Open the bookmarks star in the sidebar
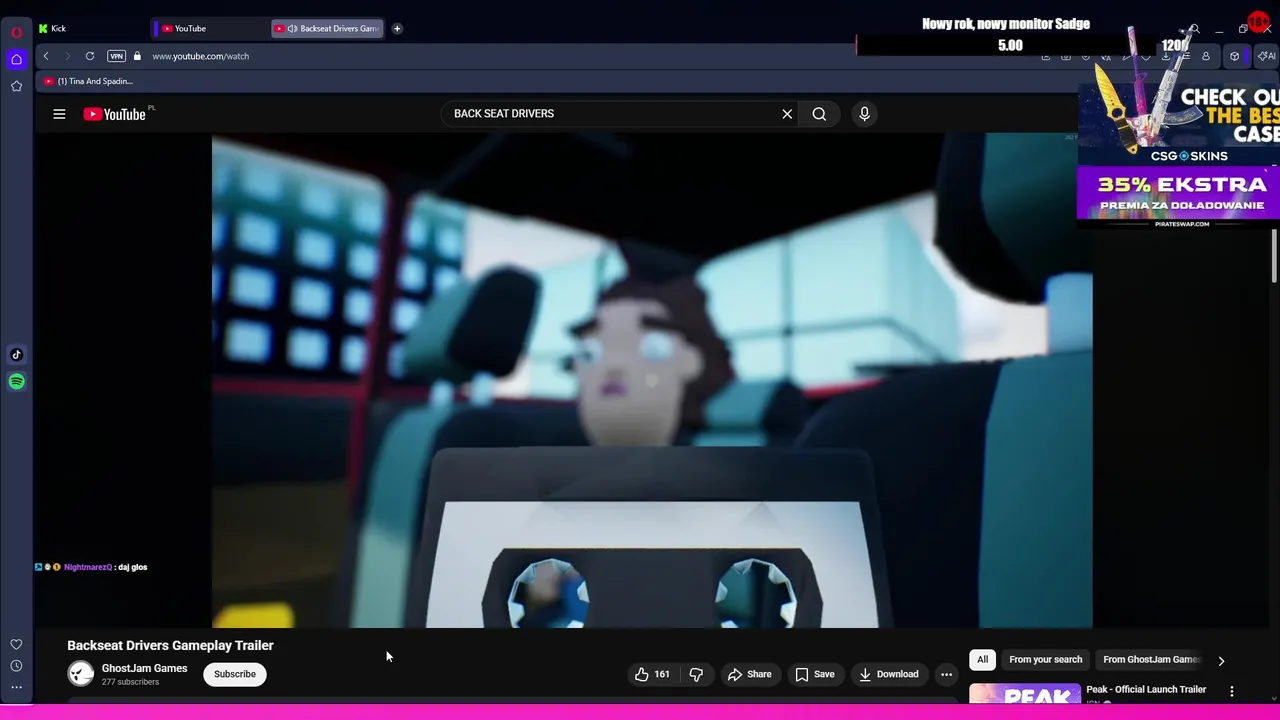This screenshot has height=720, width=1280. pos(16,87)
